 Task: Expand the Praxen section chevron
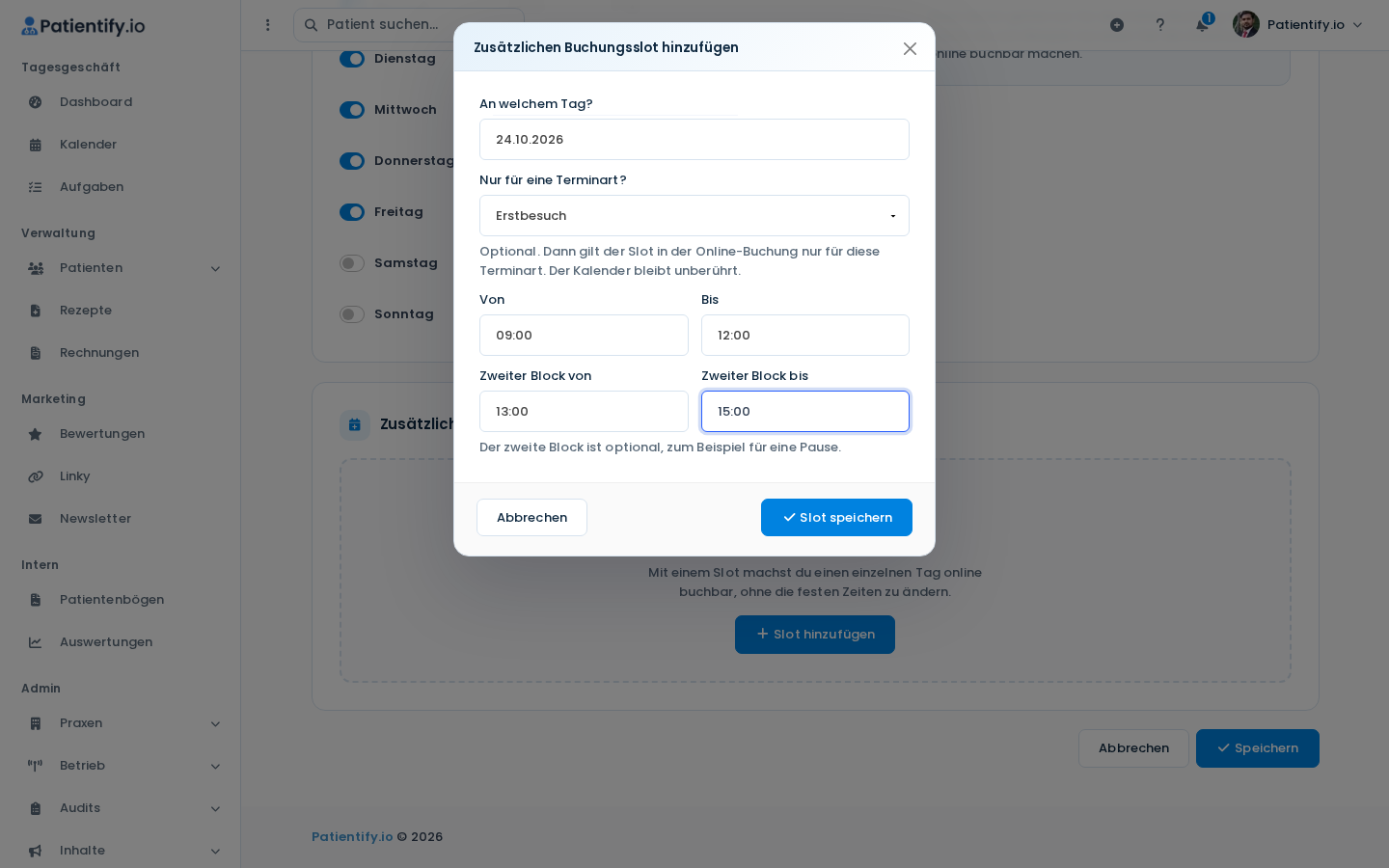(215, 724)
